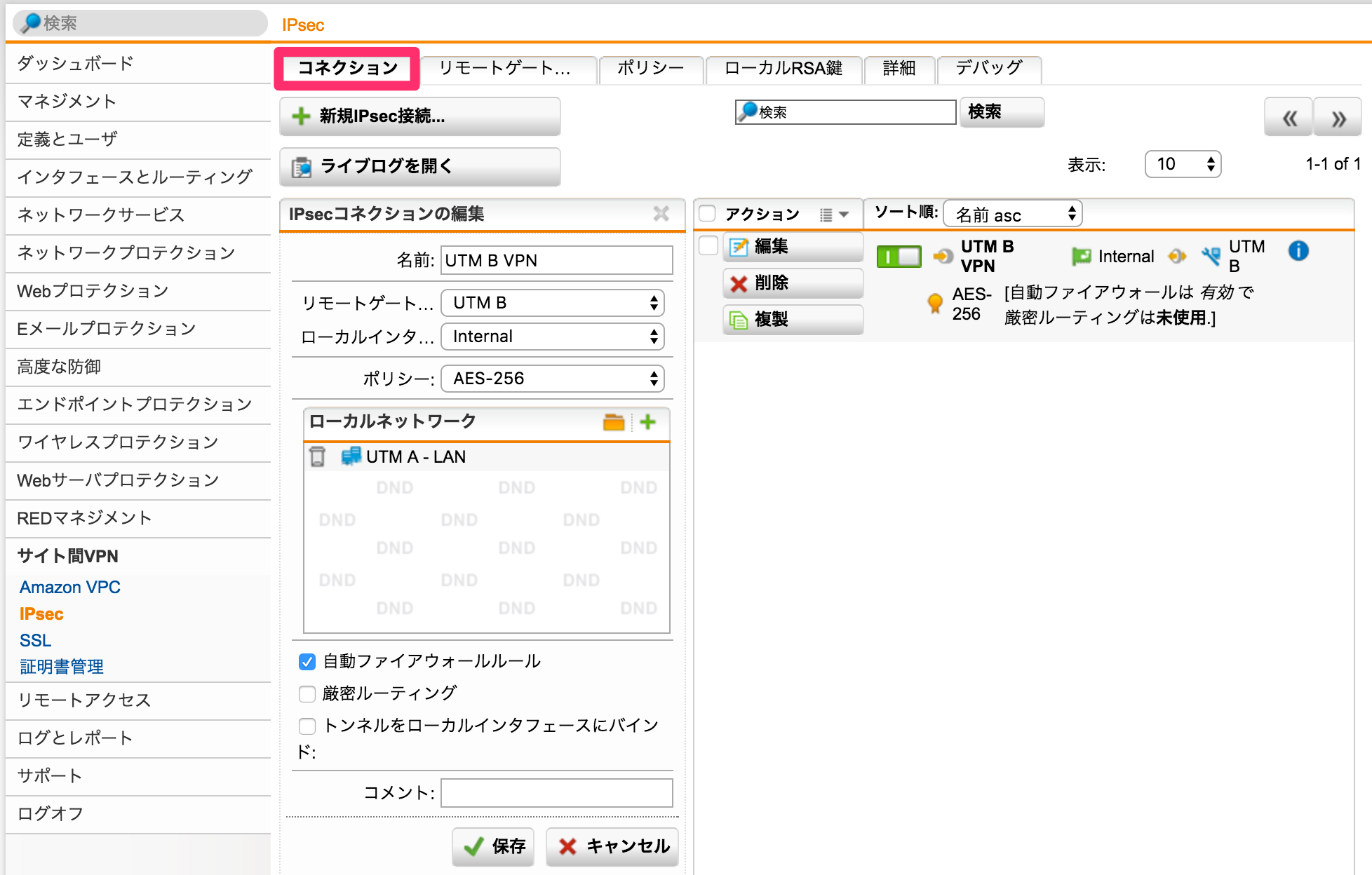The height and width of the screenshot is (875, 1372).
Task: Open リモートアクセス menu
Action: click(x=138, y=700)
